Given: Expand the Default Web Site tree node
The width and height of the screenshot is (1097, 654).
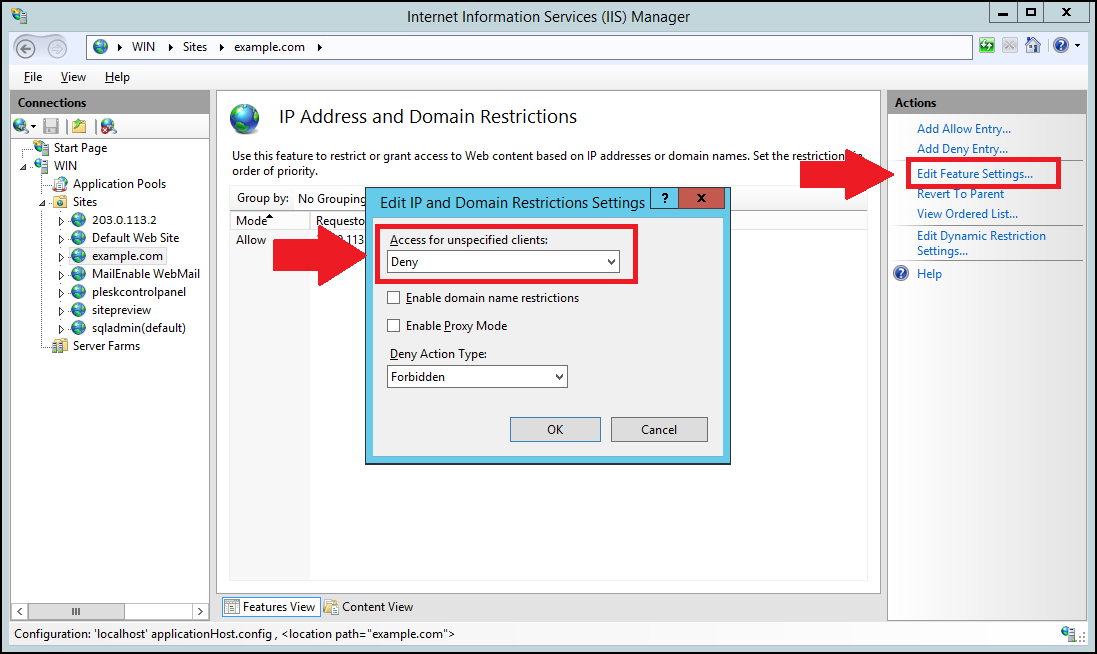Looking at the screenshot, I should click(61, 238).
